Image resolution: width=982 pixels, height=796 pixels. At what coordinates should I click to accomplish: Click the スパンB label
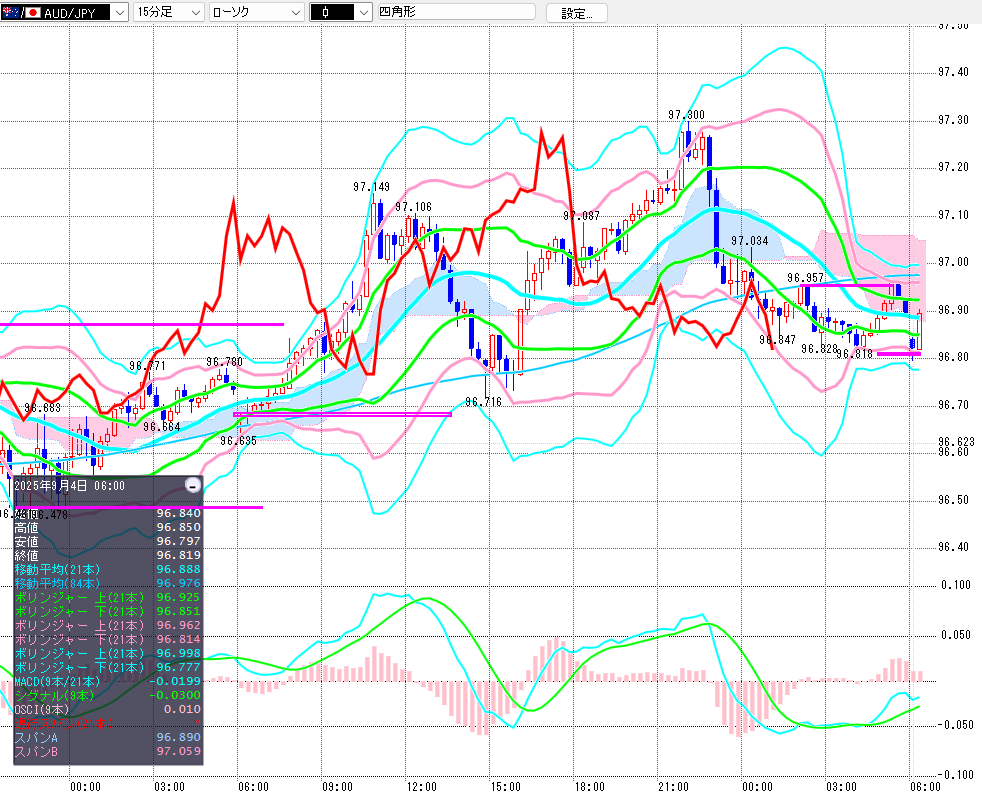36,752
